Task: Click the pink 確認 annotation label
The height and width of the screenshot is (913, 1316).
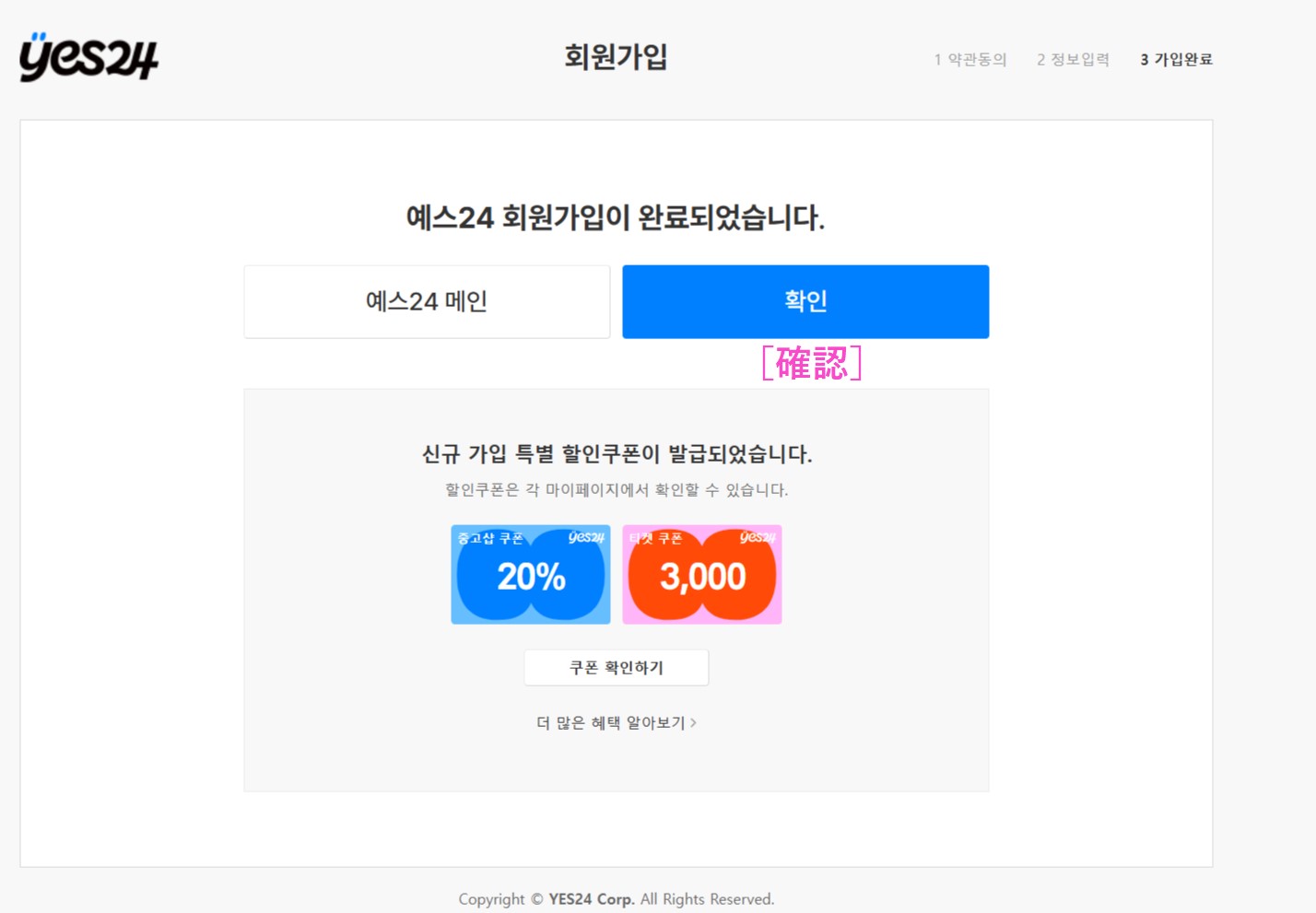Action: pos(812,363)
